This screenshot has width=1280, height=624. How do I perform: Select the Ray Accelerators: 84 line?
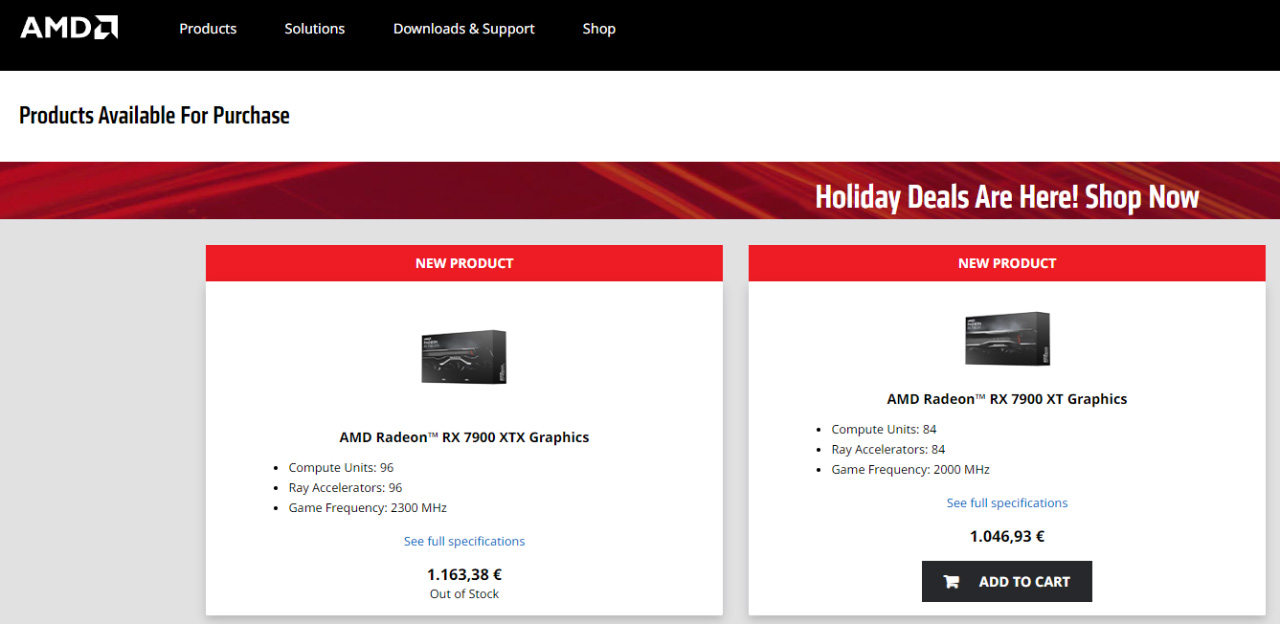[x=888, y=450]
